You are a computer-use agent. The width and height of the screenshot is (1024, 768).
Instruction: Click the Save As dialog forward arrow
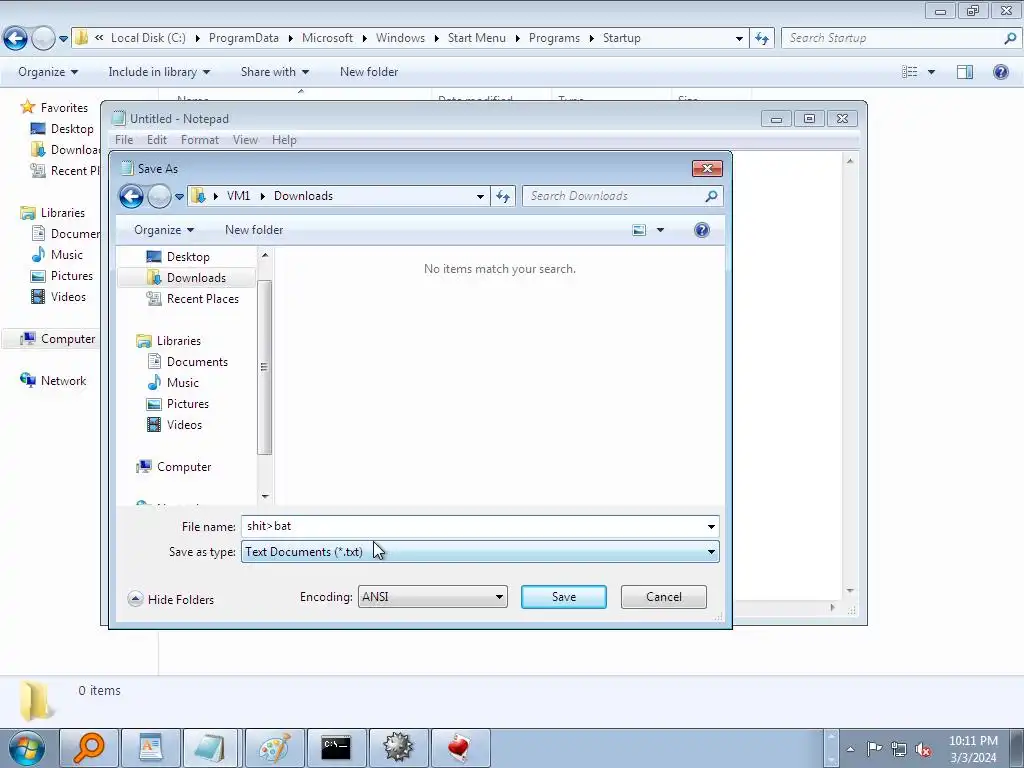coord(159,196)
